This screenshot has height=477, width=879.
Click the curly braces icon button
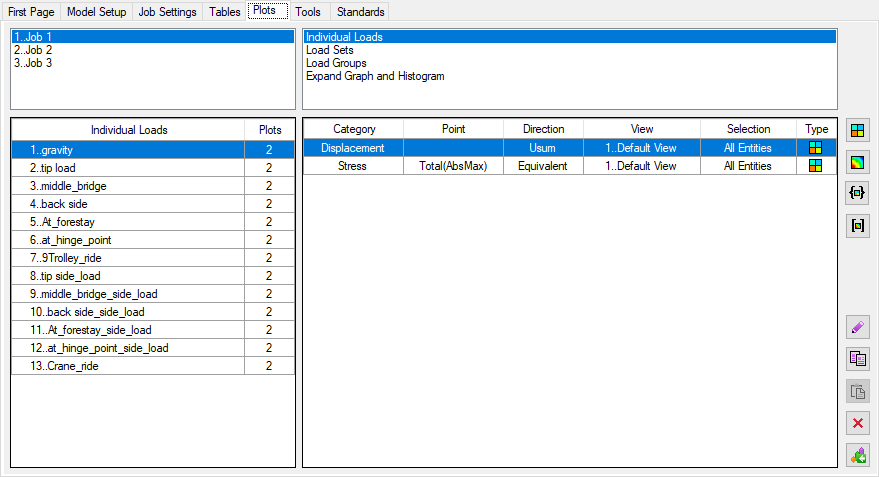point(857,194)
